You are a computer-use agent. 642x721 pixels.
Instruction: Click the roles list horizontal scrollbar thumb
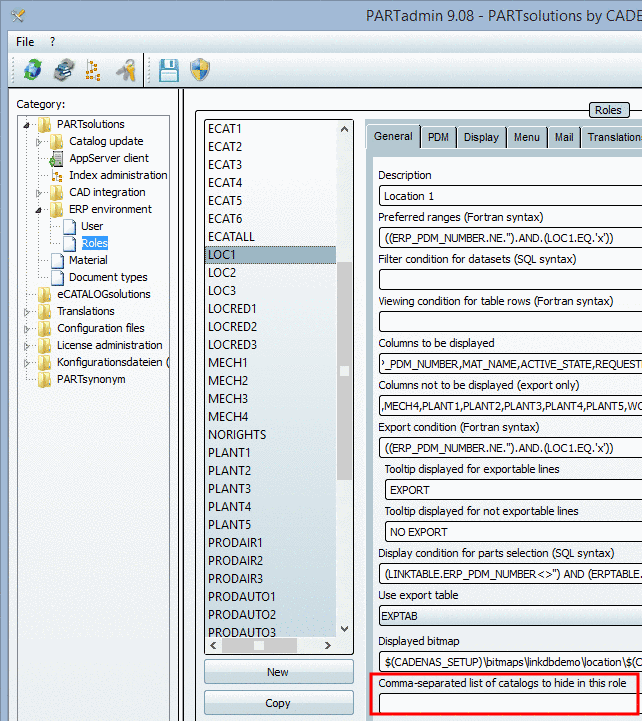[259, 646]
